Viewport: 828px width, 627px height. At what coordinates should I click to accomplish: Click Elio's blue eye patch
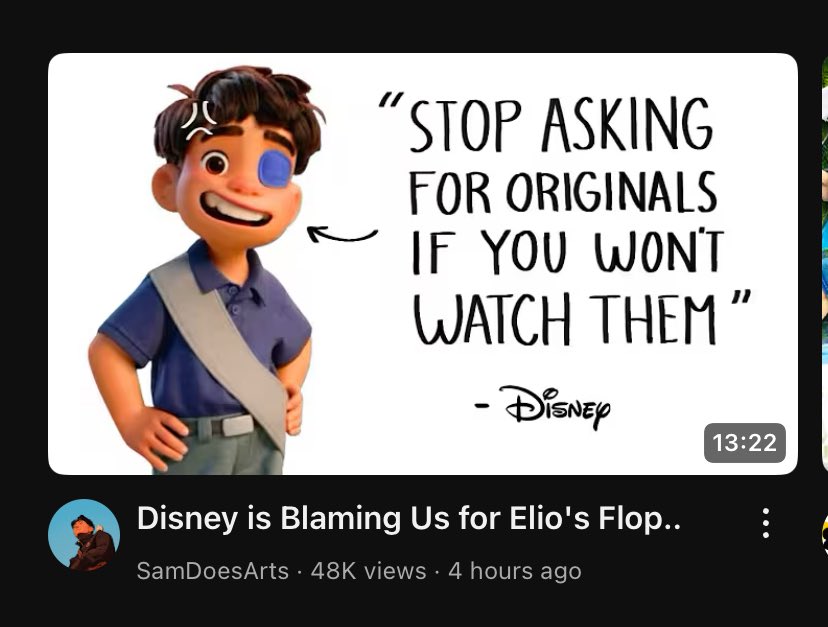click(x=274, y=169)
